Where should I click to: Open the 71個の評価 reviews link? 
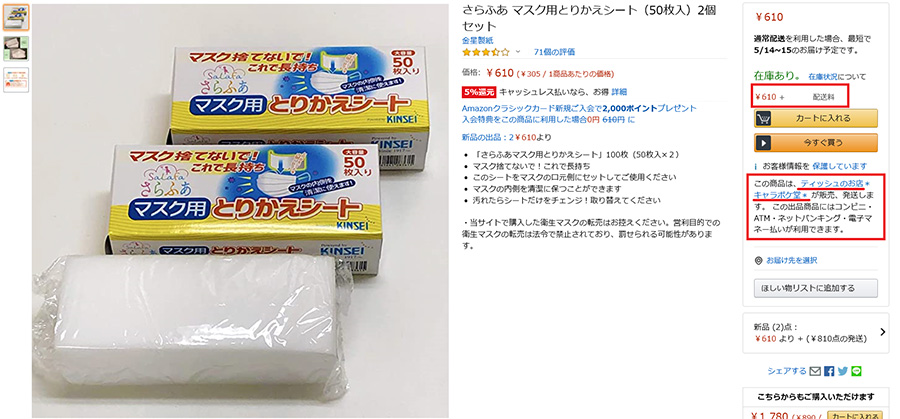click(554, 52)
